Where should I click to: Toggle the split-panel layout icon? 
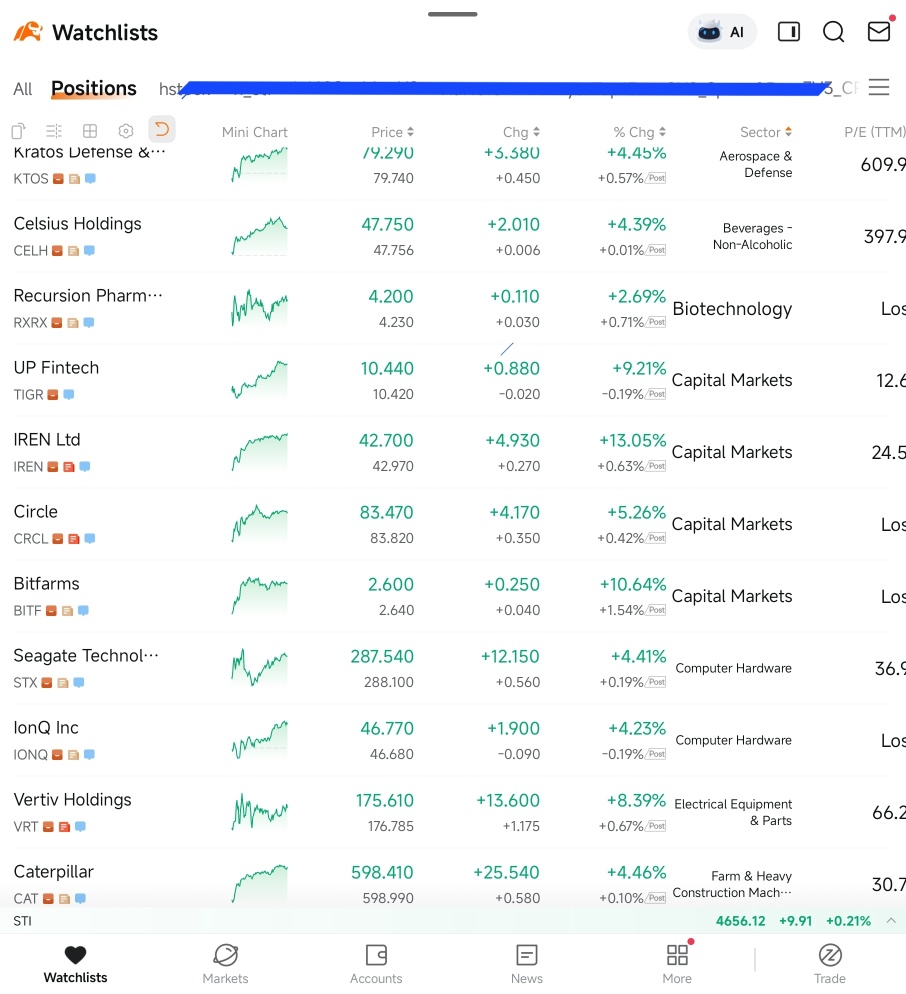click(789, 32)
